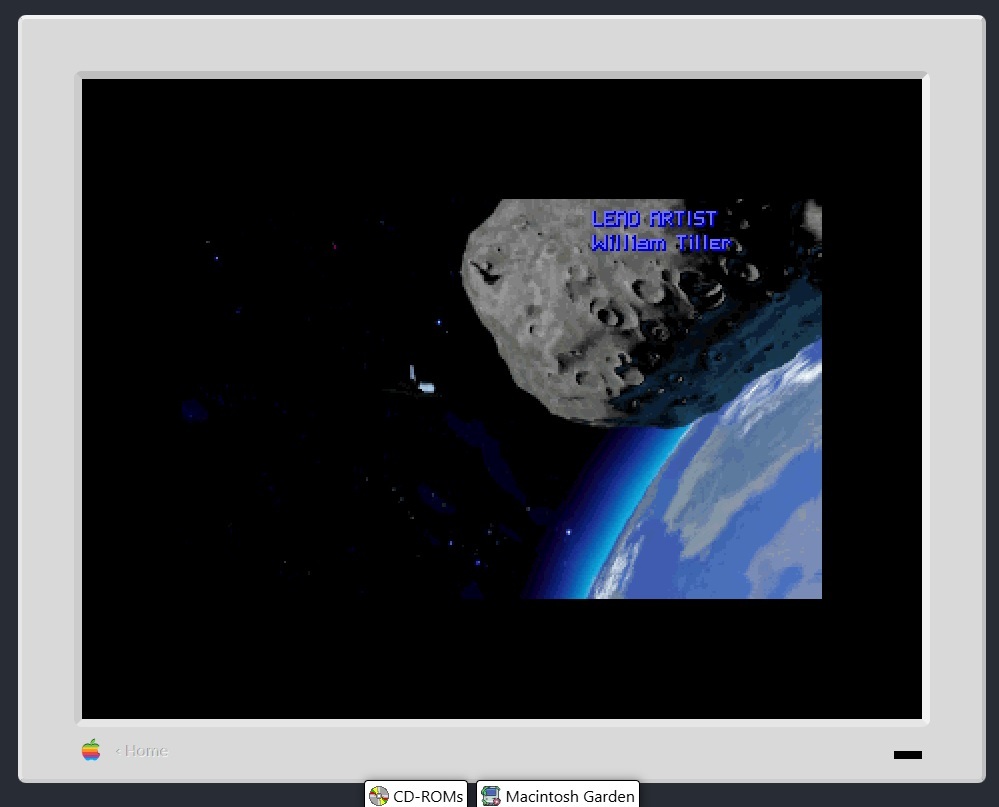999x807 pixels.
Task: Click the rainbow Apple logo
Action: [x=91, y=750]
